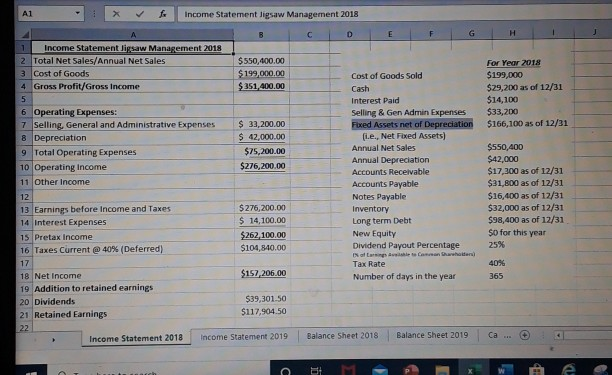The image size is (612, 375).
Task: Switch to Balance Sheet 2019 tab
Action: 432,335
